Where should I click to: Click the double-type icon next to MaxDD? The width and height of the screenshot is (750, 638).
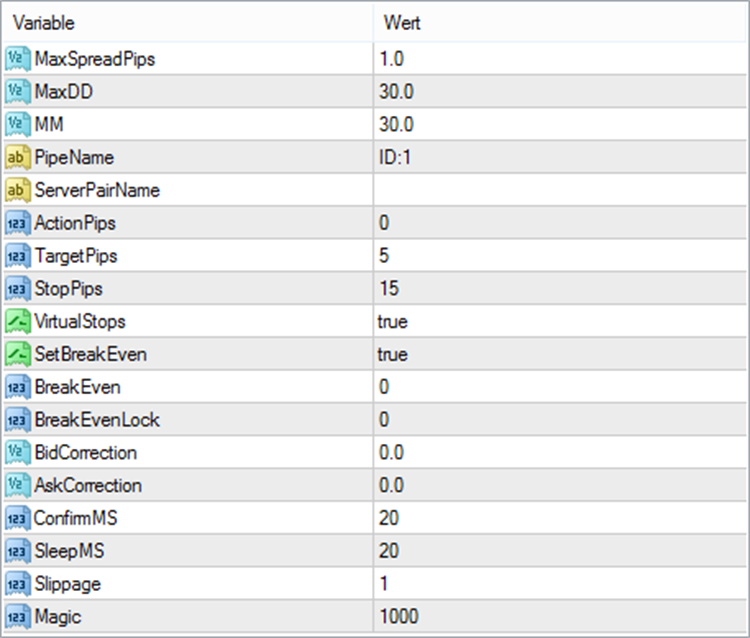tap(17, 92)
